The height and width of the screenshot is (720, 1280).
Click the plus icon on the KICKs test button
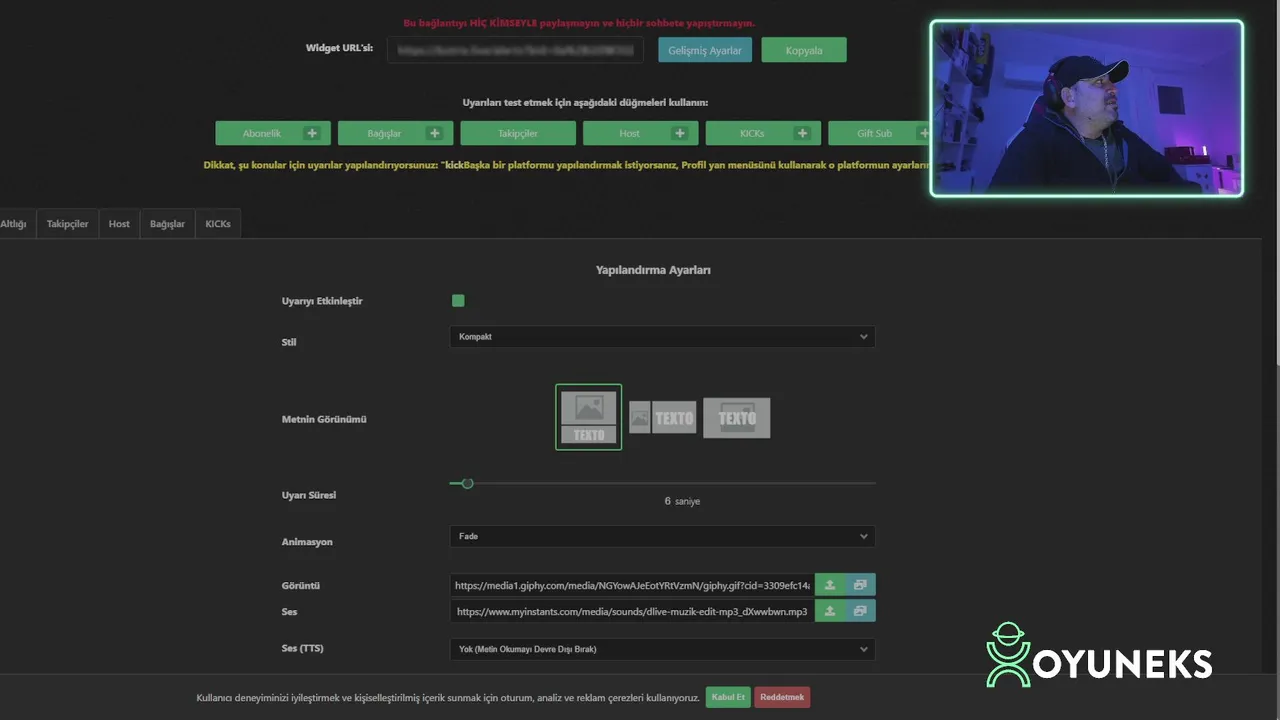click(x=802, y=133)
